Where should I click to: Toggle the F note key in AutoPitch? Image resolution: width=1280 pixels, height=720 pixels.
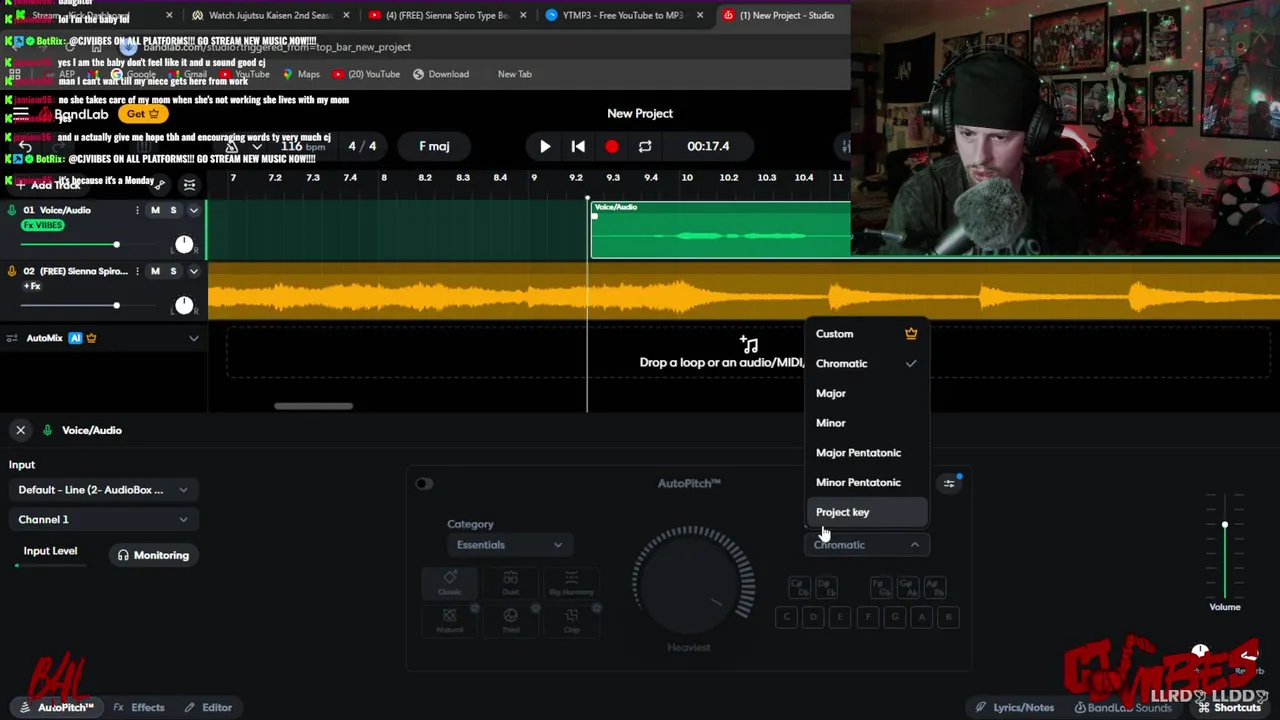pos(868,617)
